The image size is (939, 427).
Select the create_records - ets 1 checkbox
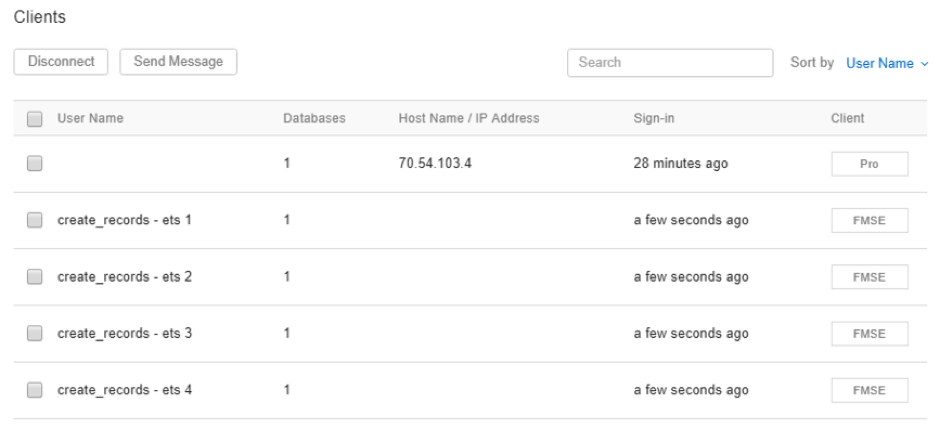tap(35, 220)
